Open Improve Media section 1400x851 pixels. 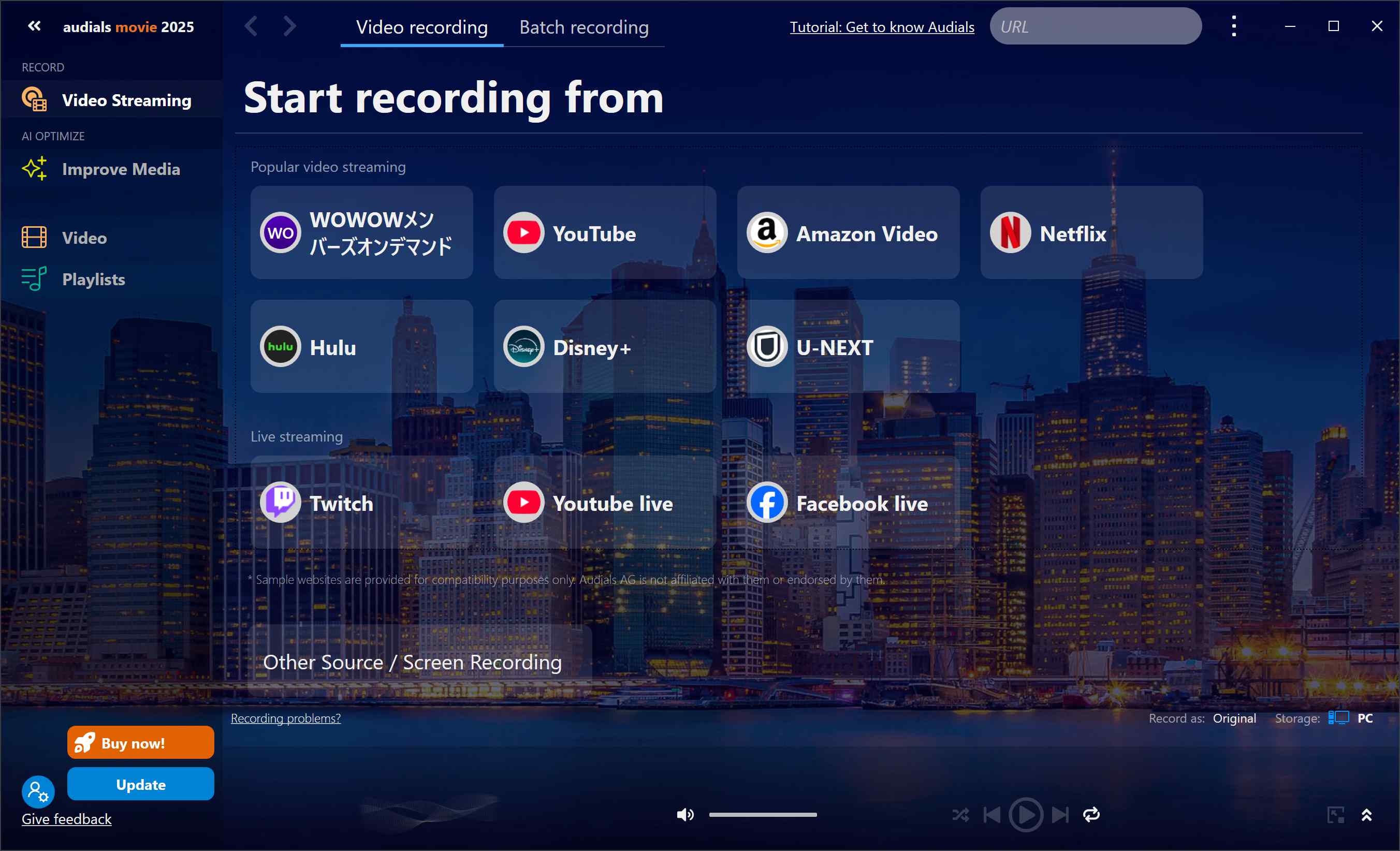(111, 169)
